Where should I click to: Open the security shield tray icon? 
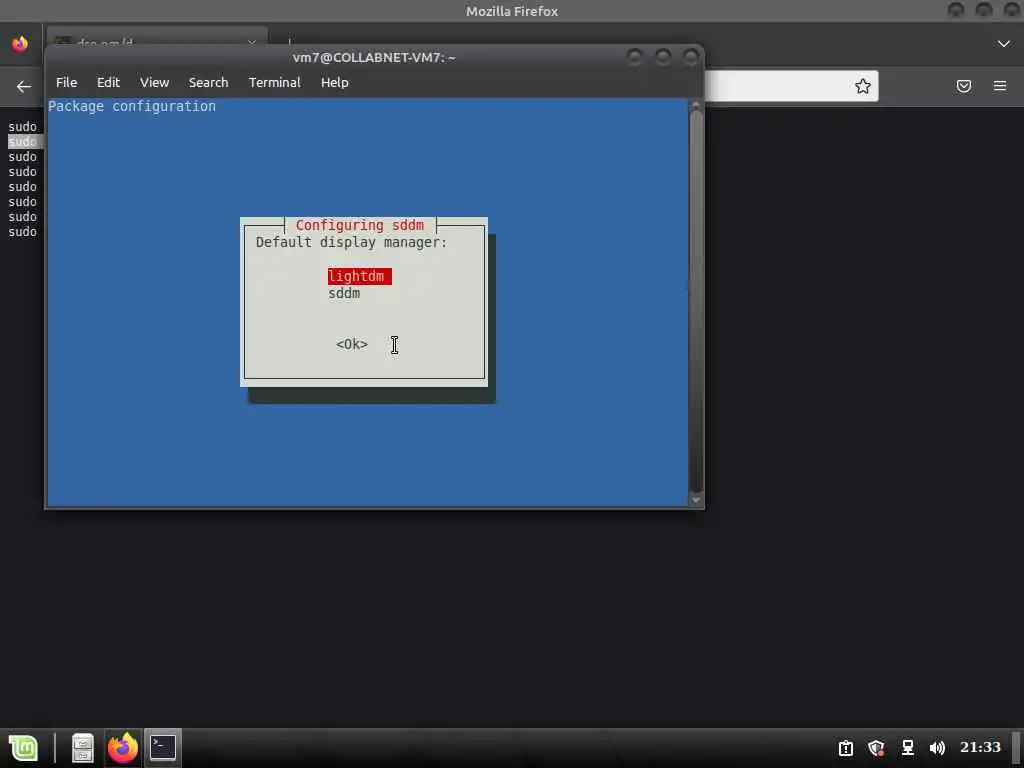pos(876,748)
